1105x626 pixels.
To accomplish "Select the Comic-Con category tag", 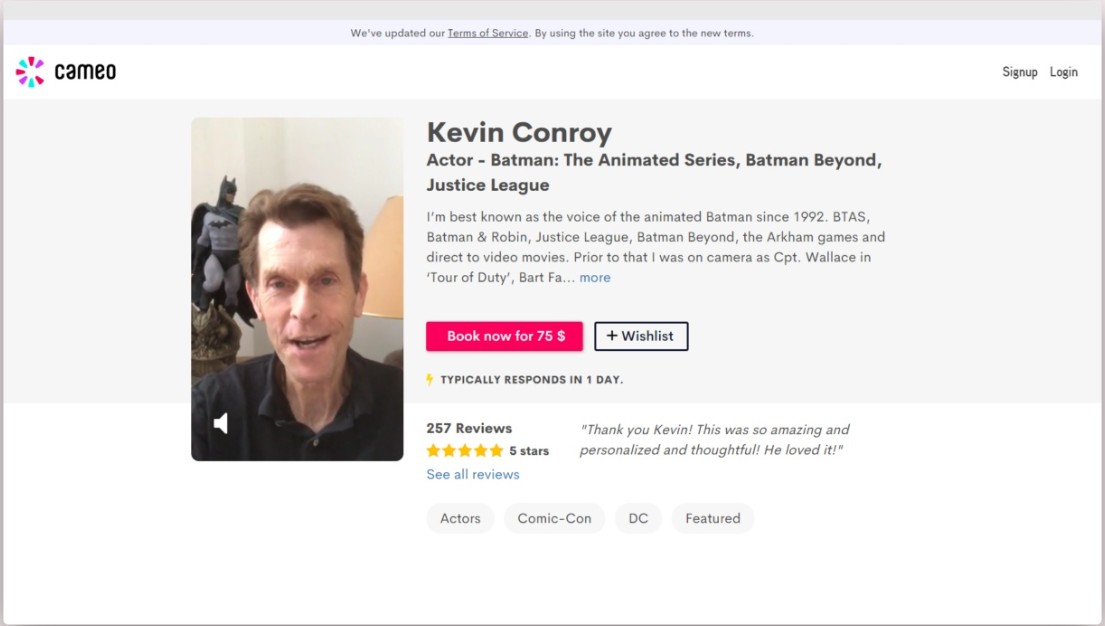I will (x=554, y=518).
